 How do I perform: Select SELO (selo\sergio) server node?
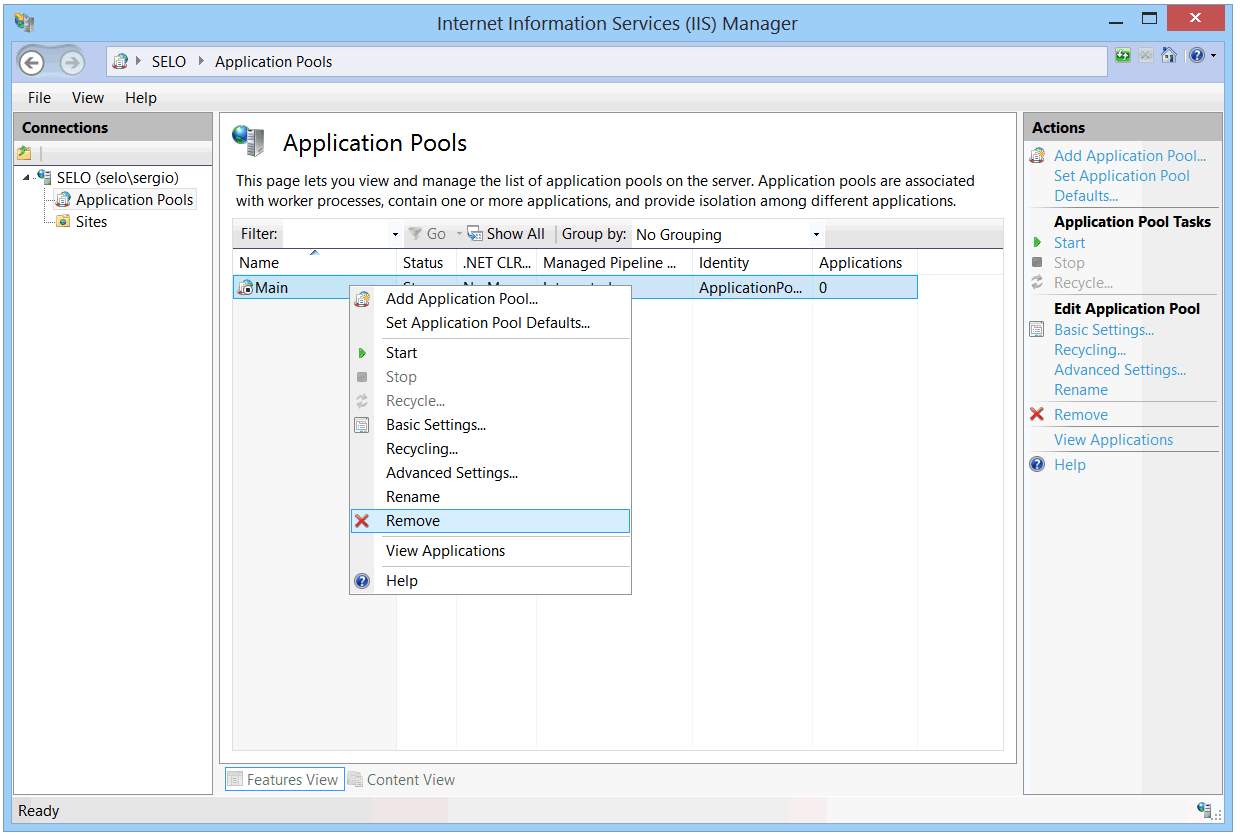point(117,178)
